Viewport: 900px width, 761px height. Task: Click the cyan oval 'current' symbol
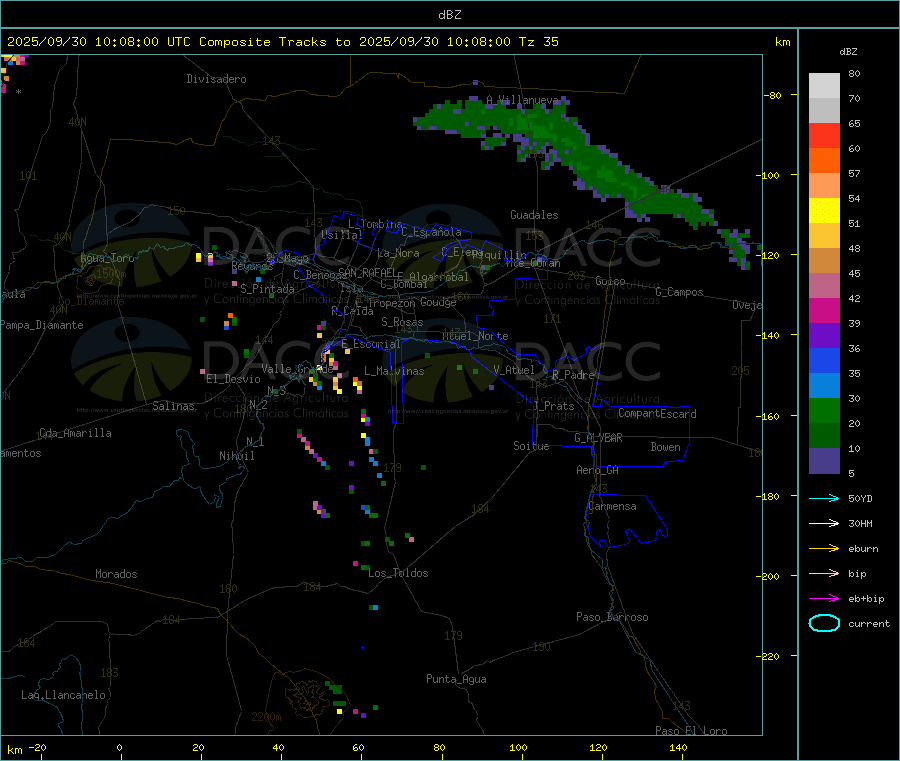(x=824, y=623)
